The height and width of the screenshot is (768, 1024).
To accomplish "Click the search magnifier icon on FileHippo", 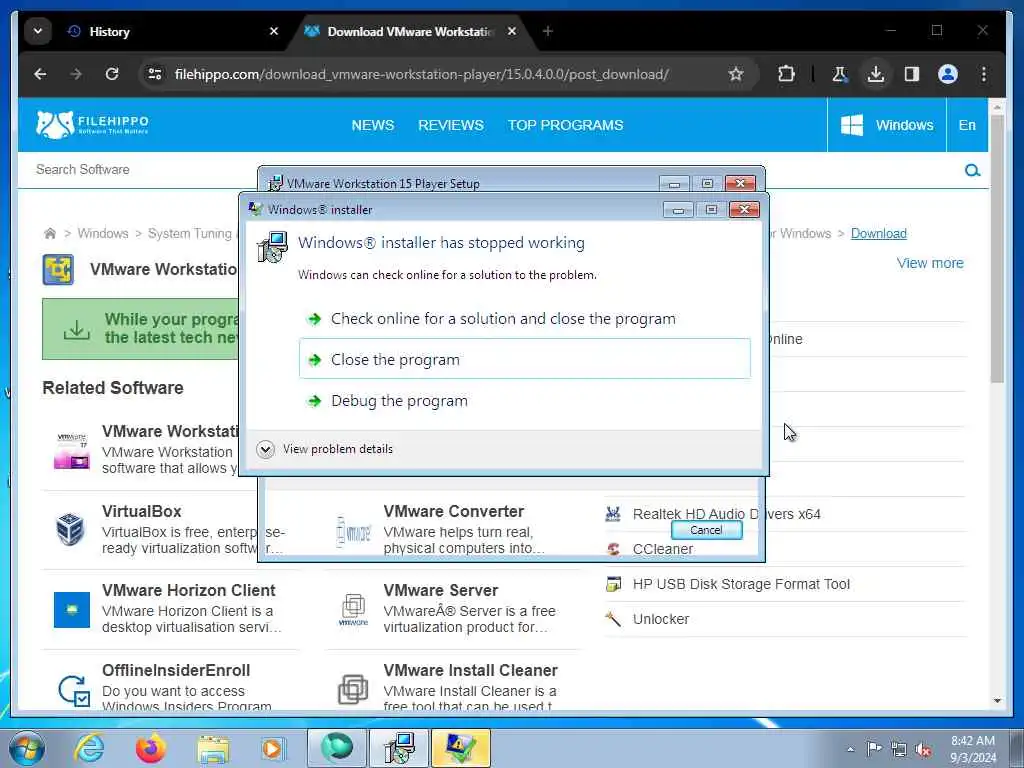I will tap(972, 170).
